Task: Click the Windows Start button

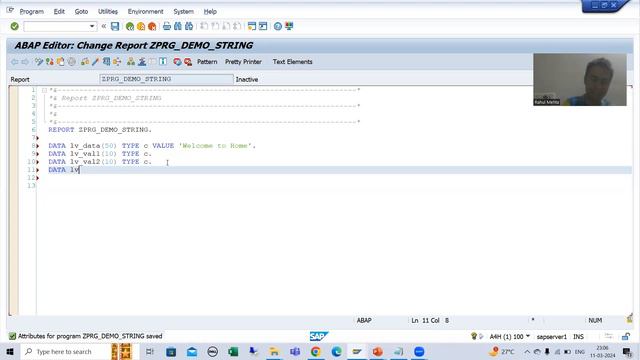Action: [10, 351]
